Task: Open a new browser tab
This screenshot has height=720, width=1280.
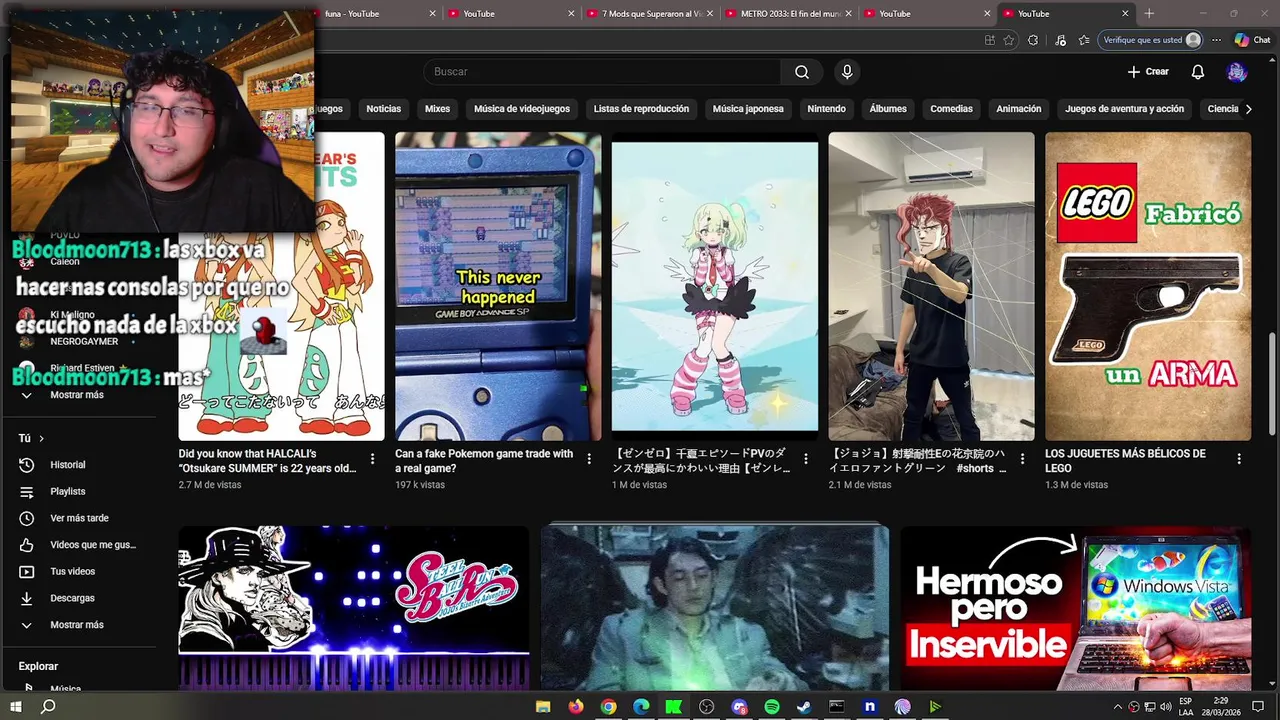Action: point(1149,13)
